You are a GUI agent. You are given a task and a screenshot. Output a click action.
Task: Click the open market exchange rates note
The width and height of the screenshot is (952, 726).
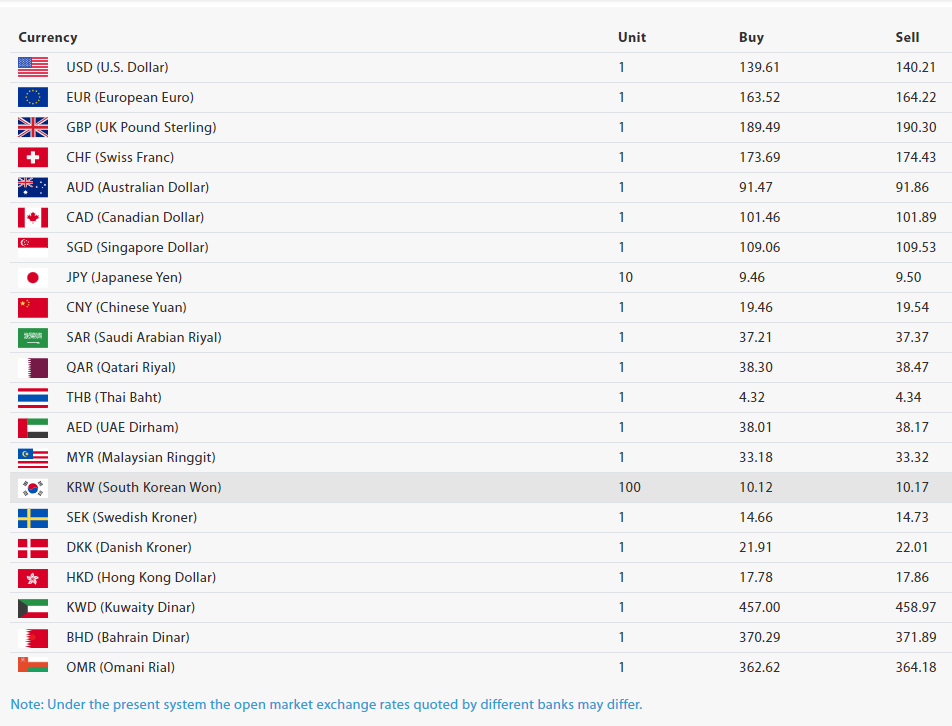point(327,705)
